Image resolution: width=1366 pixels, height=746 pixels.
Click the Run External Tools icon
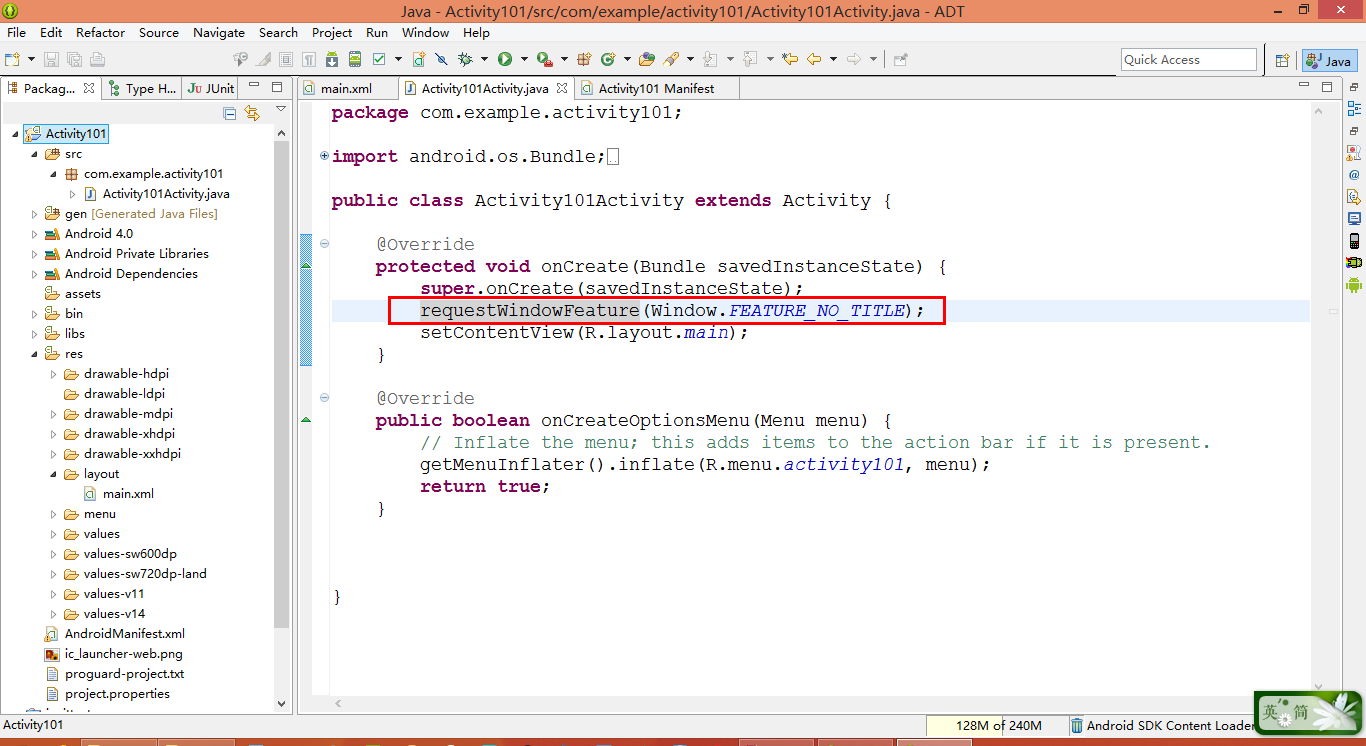(544, 59)
